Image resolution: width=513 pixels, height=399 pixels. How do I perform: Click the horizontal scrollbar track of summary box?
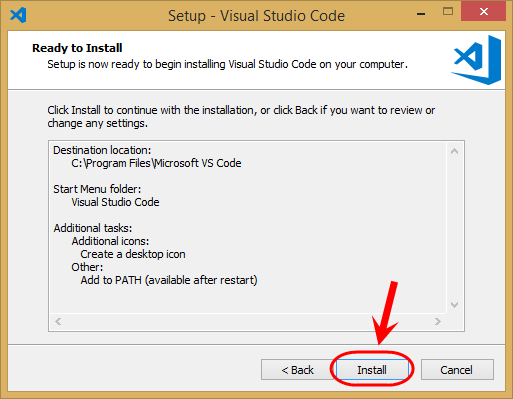(x=248, y=321)
